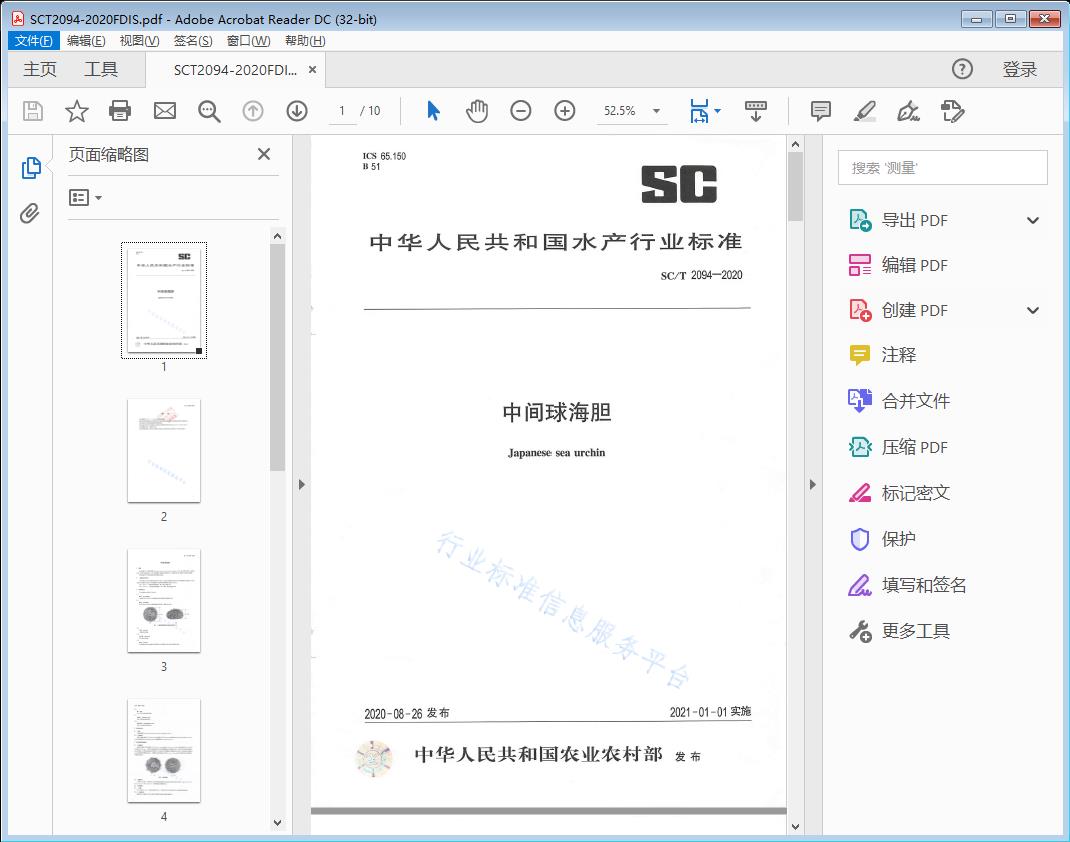Go to next page arrow

pyautogui.click(x=297, y=111)
